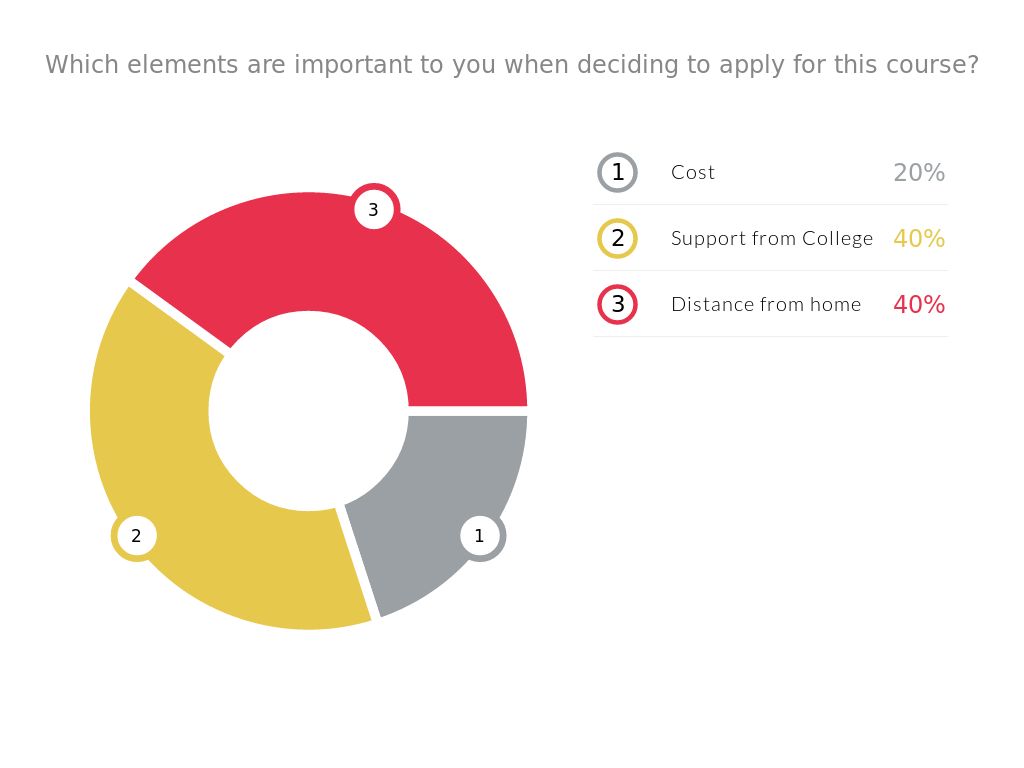Click the "Cost" legend label
The width and height of the screenshot is (1024, 768).
tap(693, 172)
